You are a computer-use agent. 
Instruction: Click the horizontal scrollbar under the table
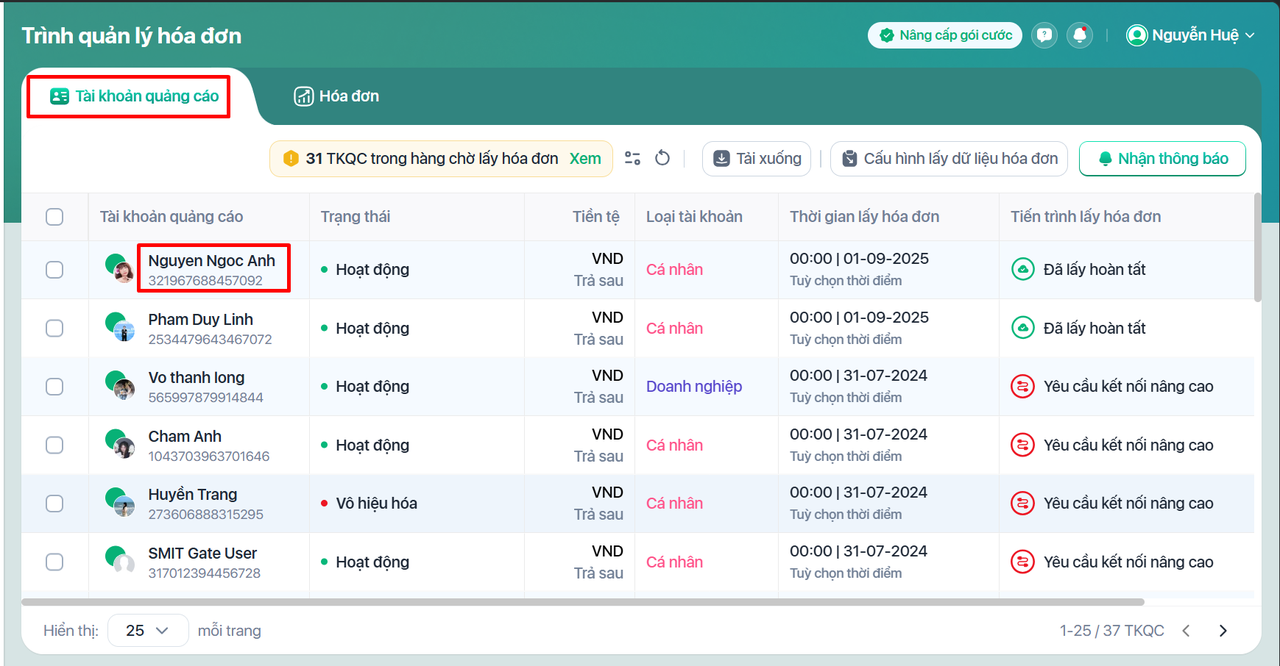click(x=582, y=602)
